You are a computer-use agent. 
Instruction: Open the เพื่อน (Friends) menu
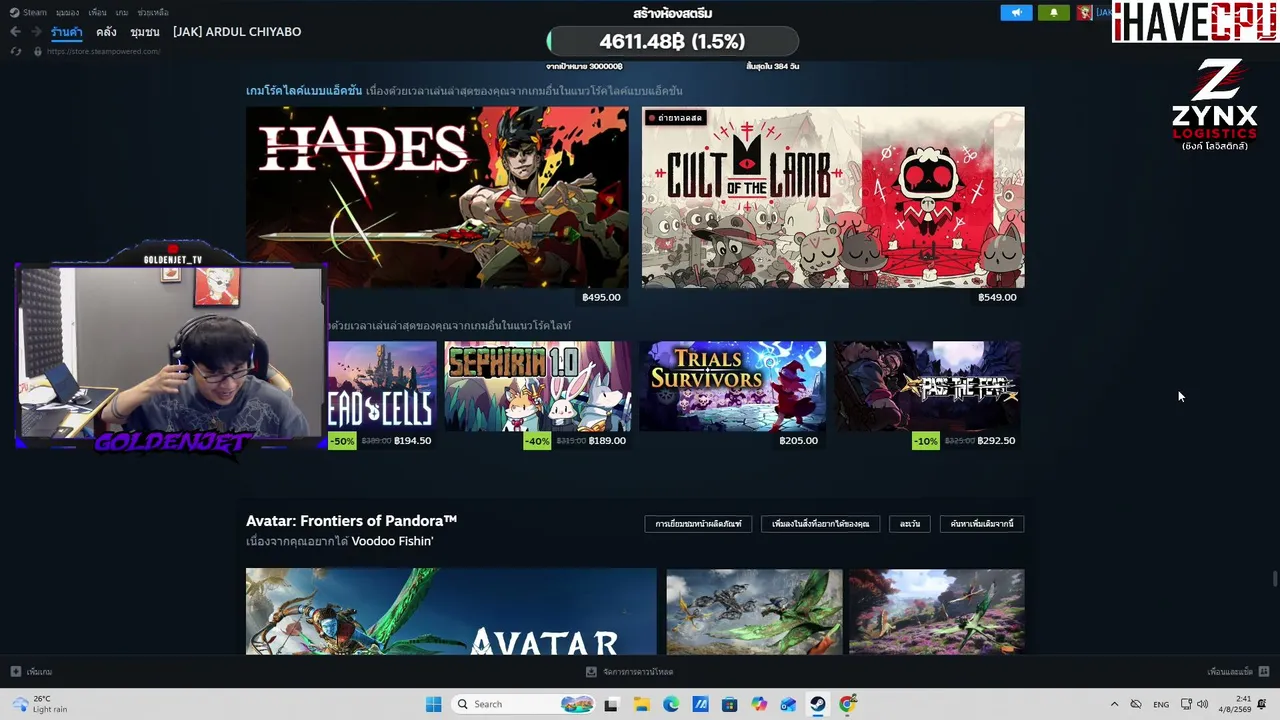click(x=97, y=13)
